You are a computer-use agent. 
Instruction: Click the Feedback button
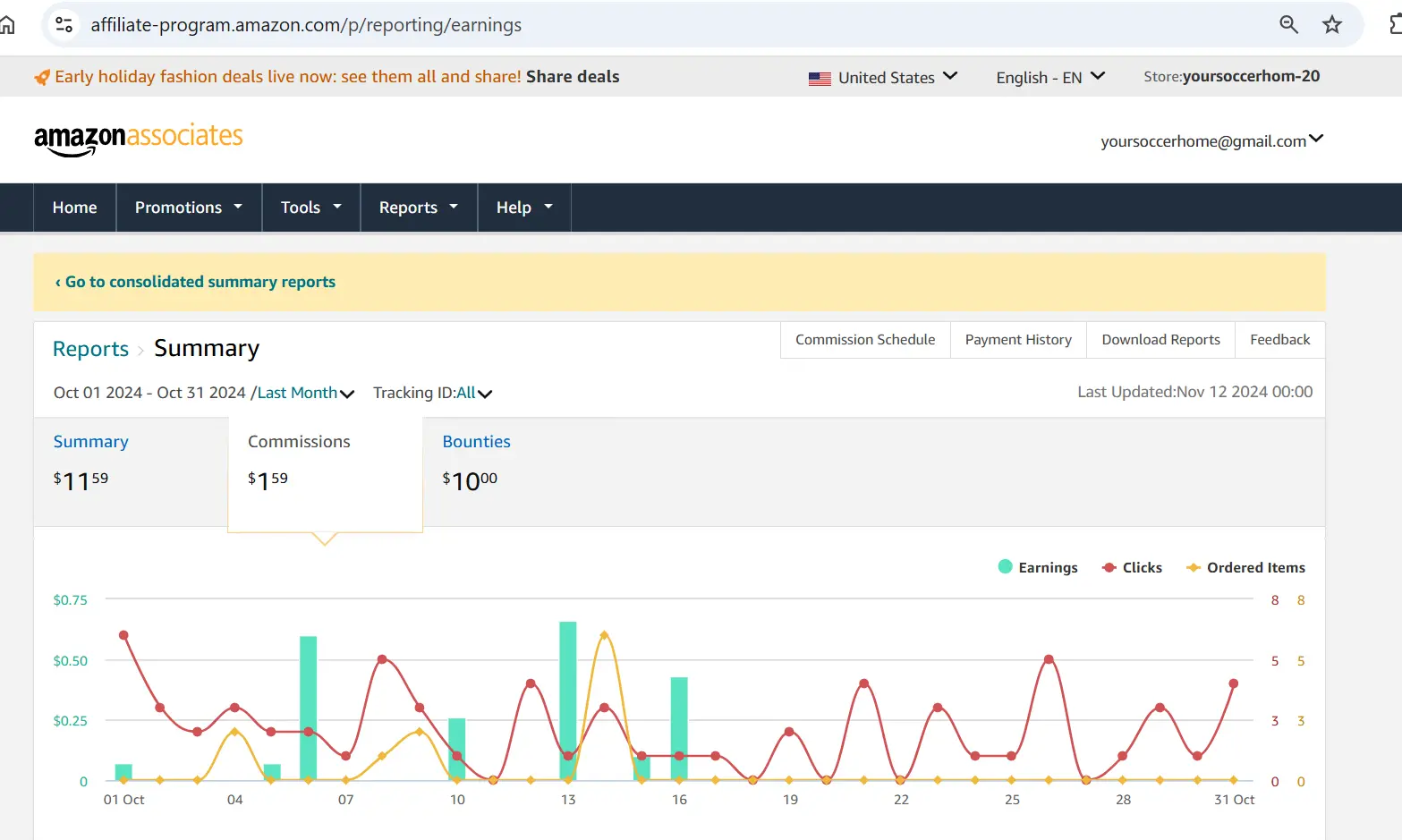[x=1279, y=340]
